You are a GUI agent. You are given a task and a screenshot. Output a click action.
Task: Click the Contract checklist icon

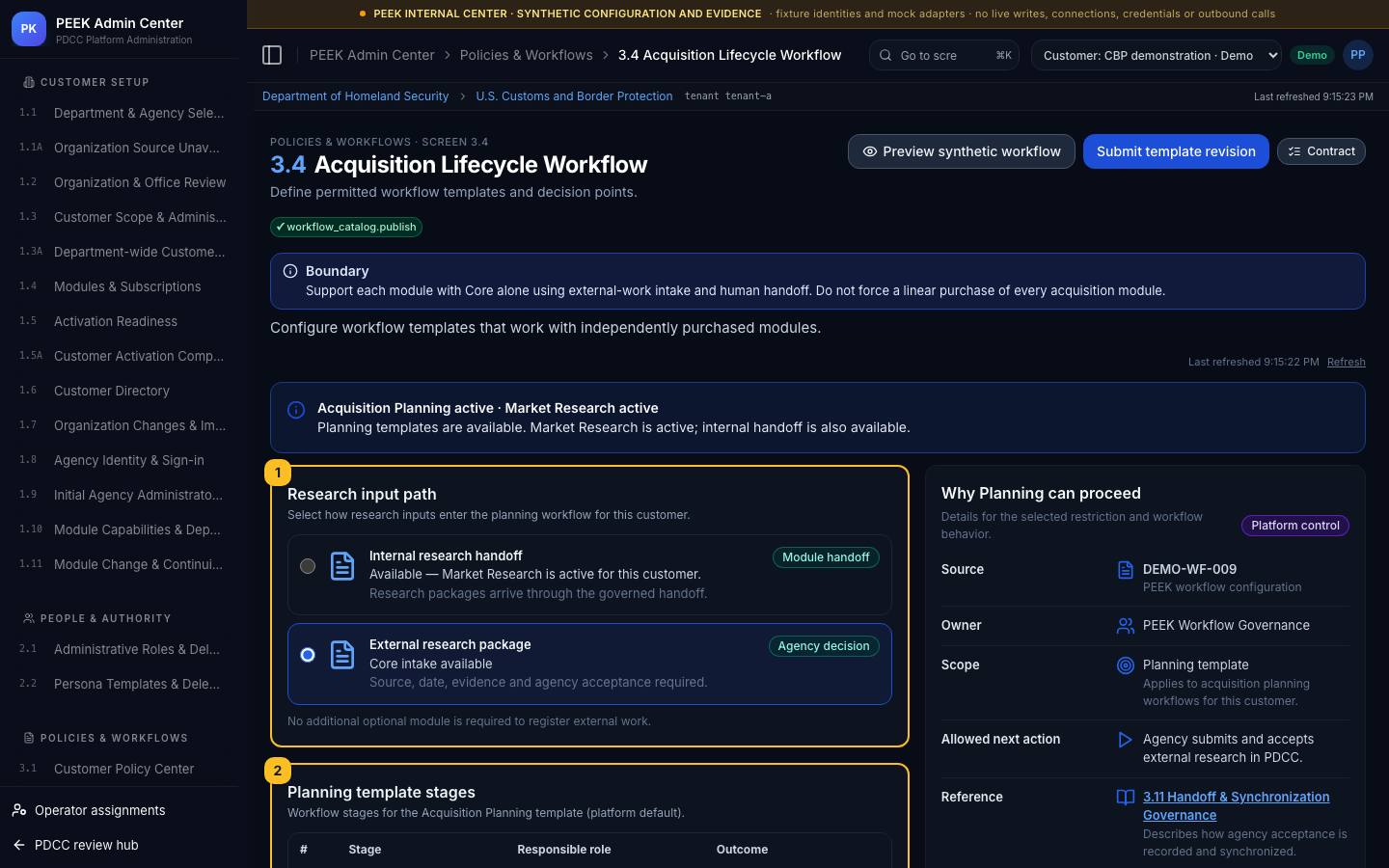pyautogui.click(x=1294, y=151)
